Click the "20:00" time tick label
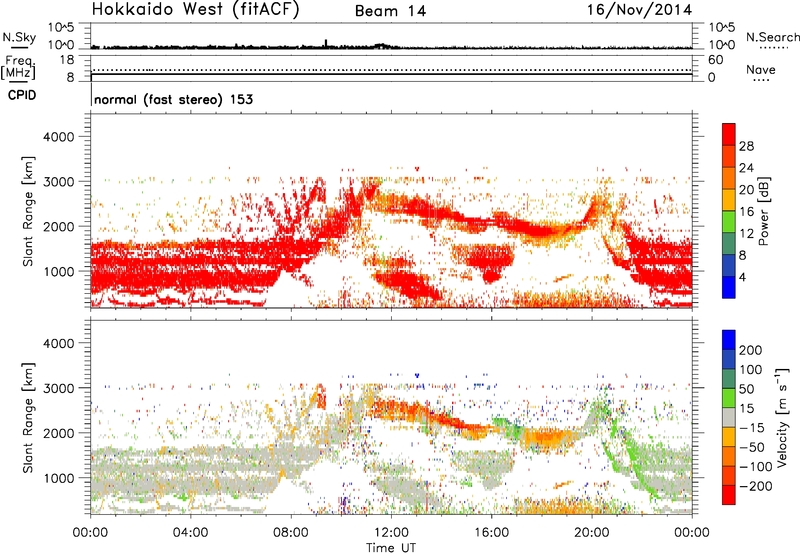The height and width of the screenshot is (554, 800). [591, 533]
